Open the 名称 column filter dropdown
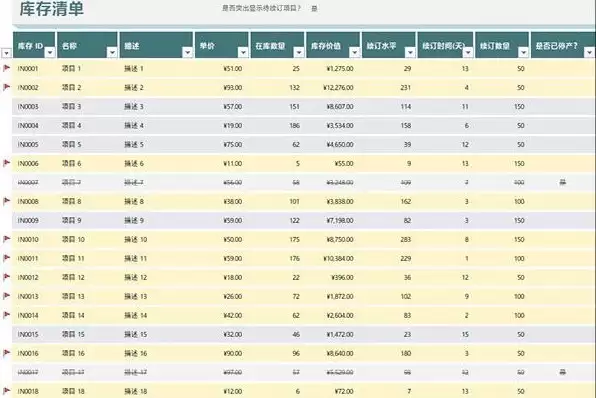The width and height of the screenshot is (596, 398). (112, 52)
